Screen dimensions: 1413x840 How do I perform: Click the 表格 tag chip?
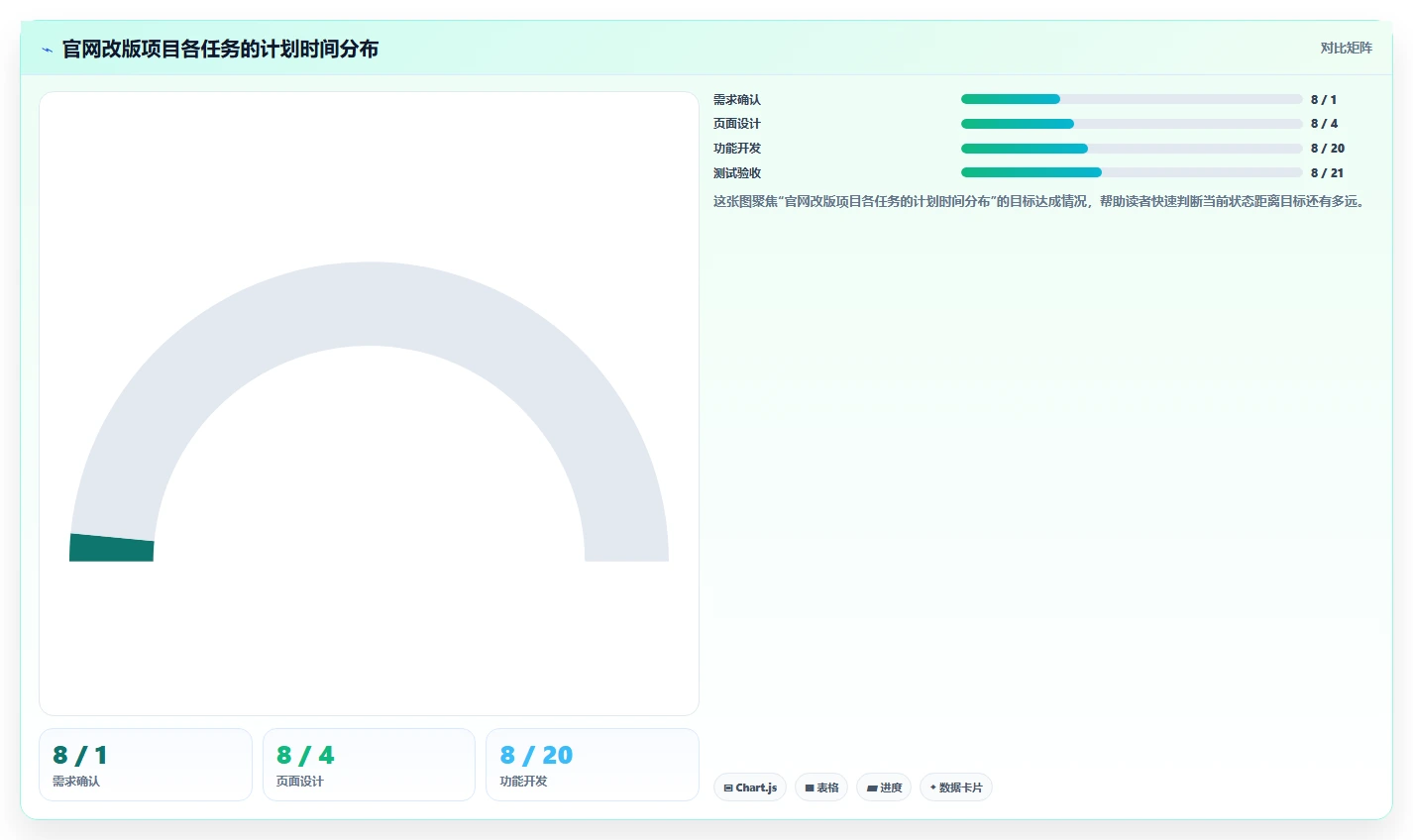click(821, 787)
